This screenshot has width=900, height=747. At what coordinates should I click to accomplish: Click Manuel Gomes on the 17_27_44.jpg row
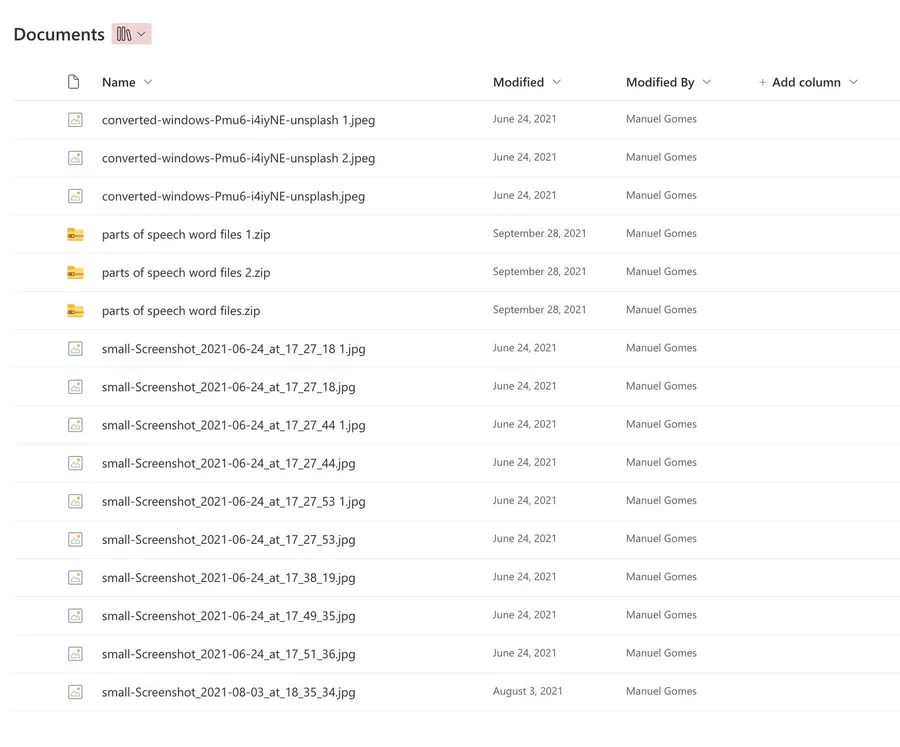pyautogui.click(x=661, y=462)
